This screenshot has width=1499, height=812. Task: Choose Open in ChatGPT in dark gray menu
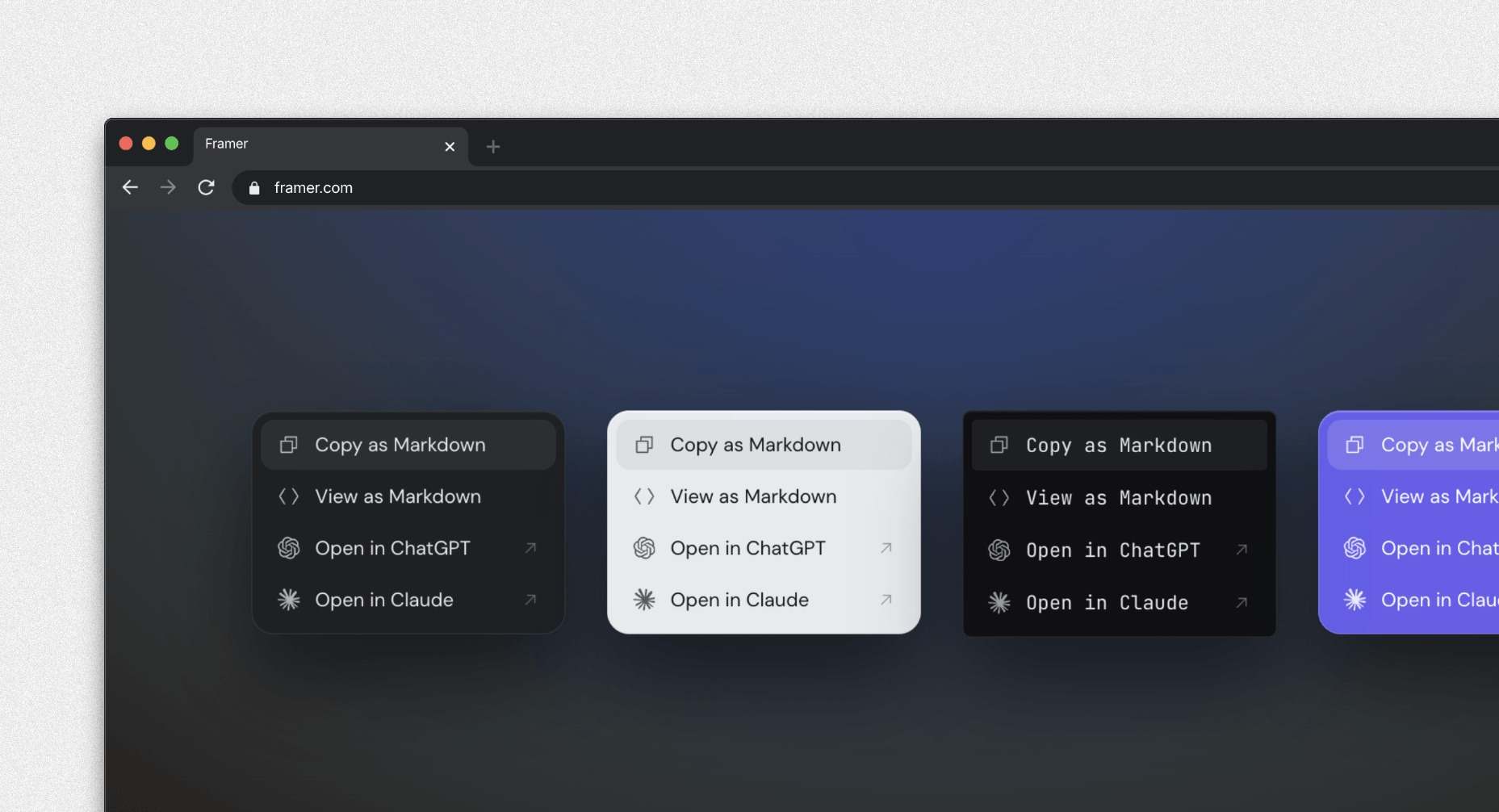pyautogui.click(x=408, y=548)
